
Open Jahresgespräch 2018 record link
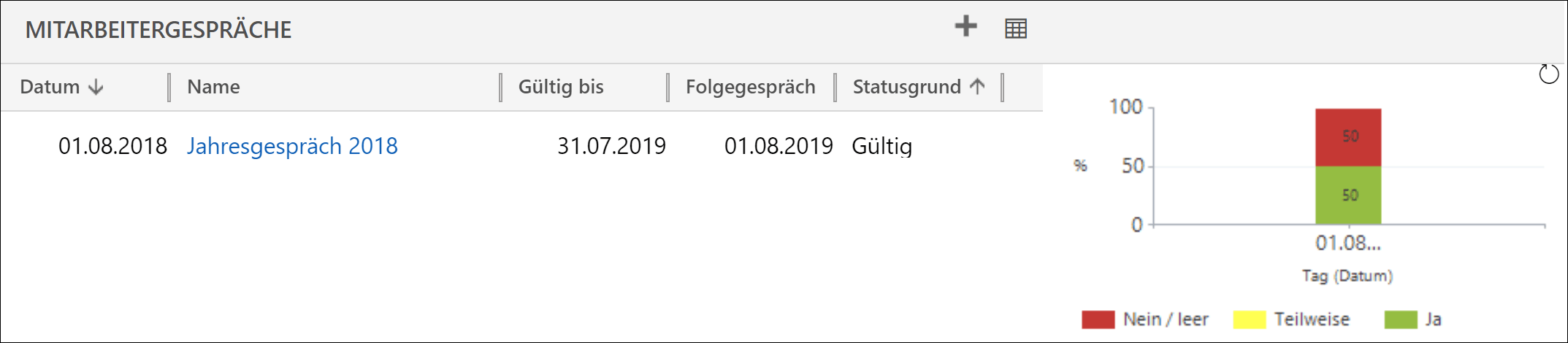(292, 146)
